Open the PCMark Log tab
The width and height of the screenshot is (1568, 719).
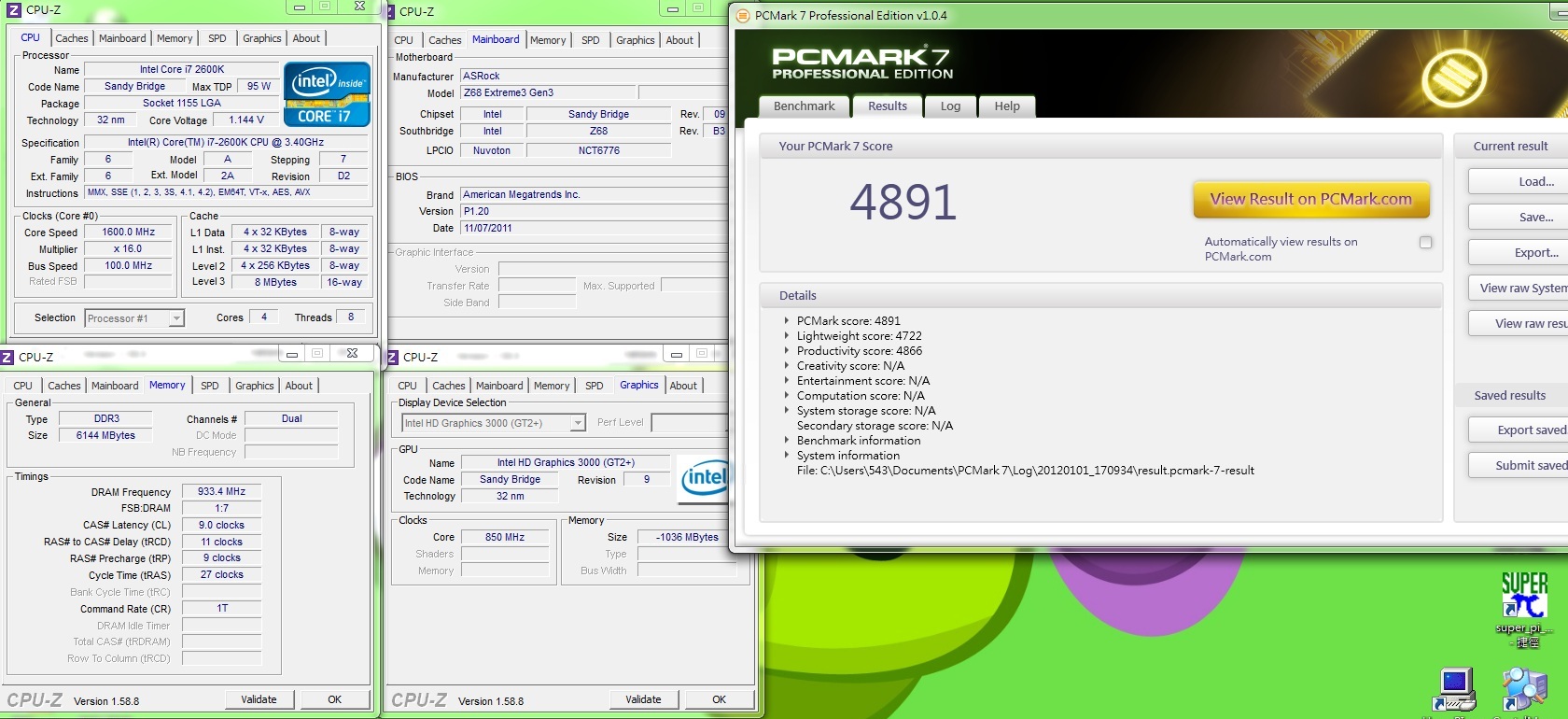tap(950, 106)
